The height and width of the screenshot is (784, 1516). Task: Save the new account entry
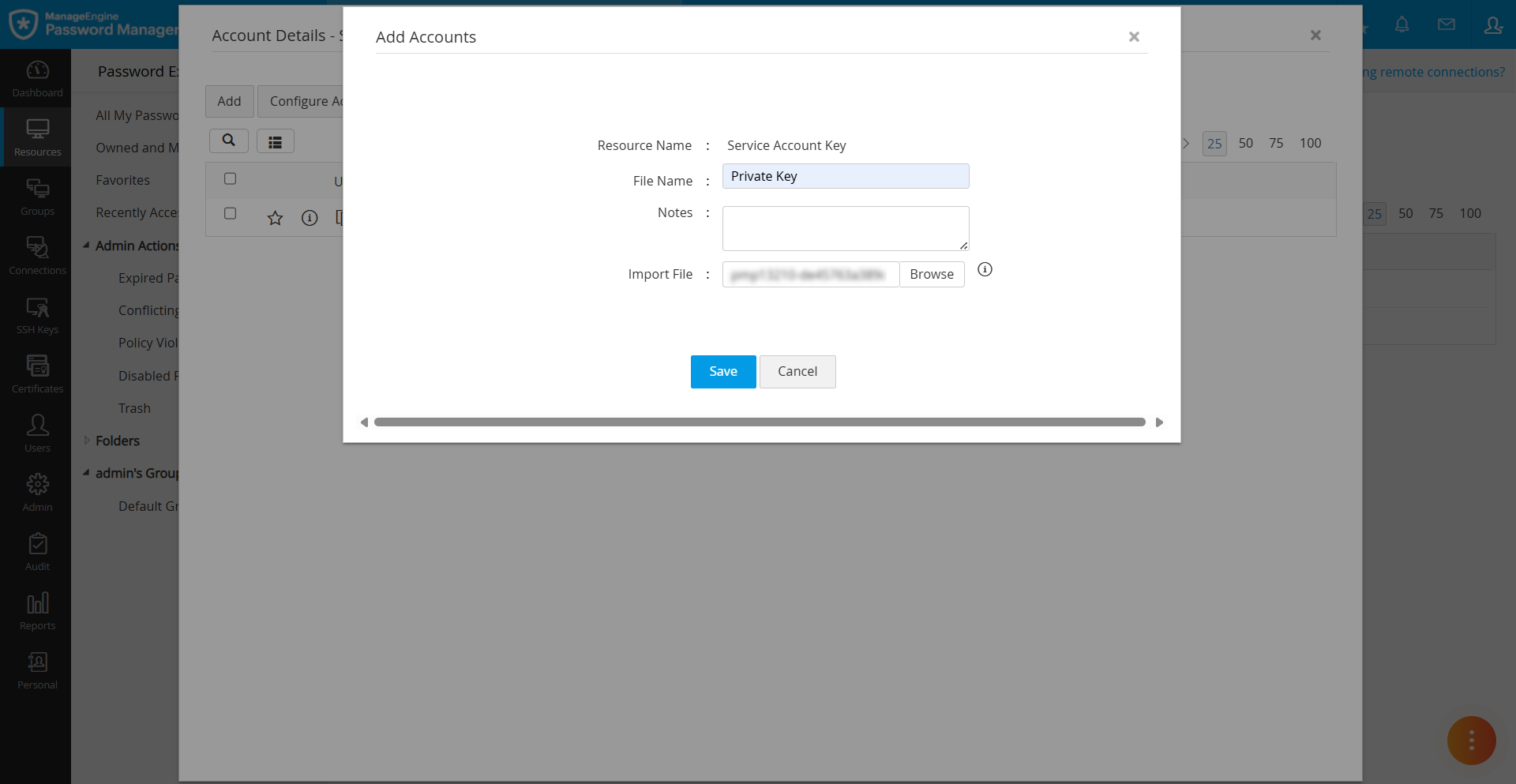click(x=722, y=371)
